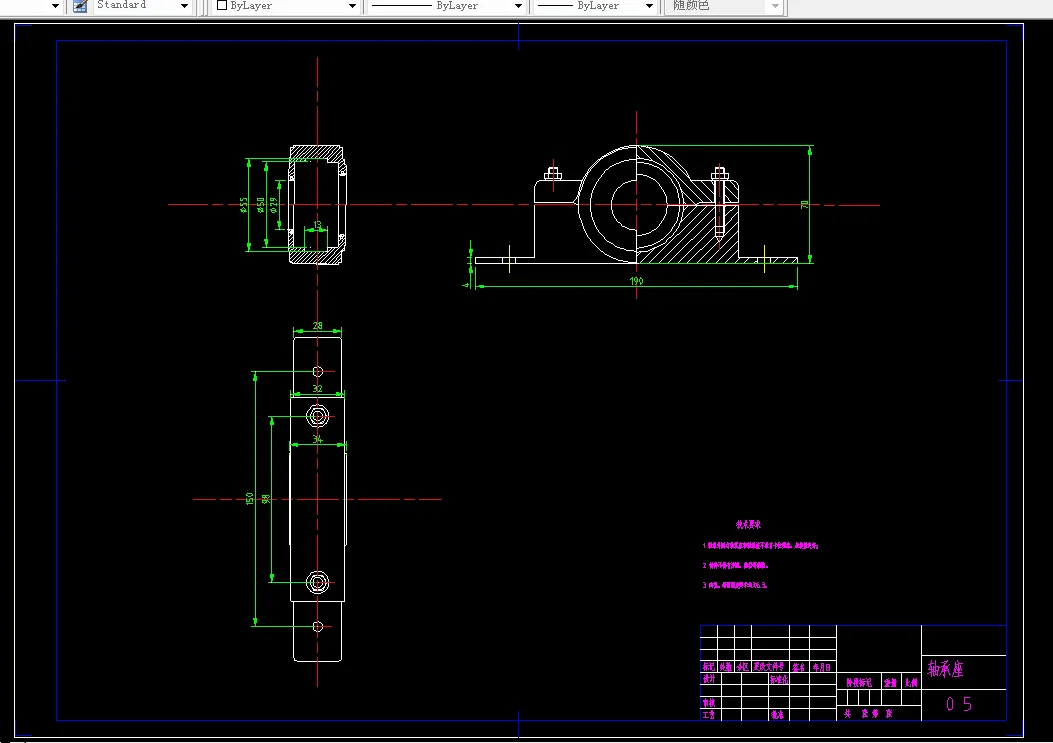Click the 重量 cell in title block
Viewport: 1053px width, 743px height.
pyautogui.click(x=890, y=683)
